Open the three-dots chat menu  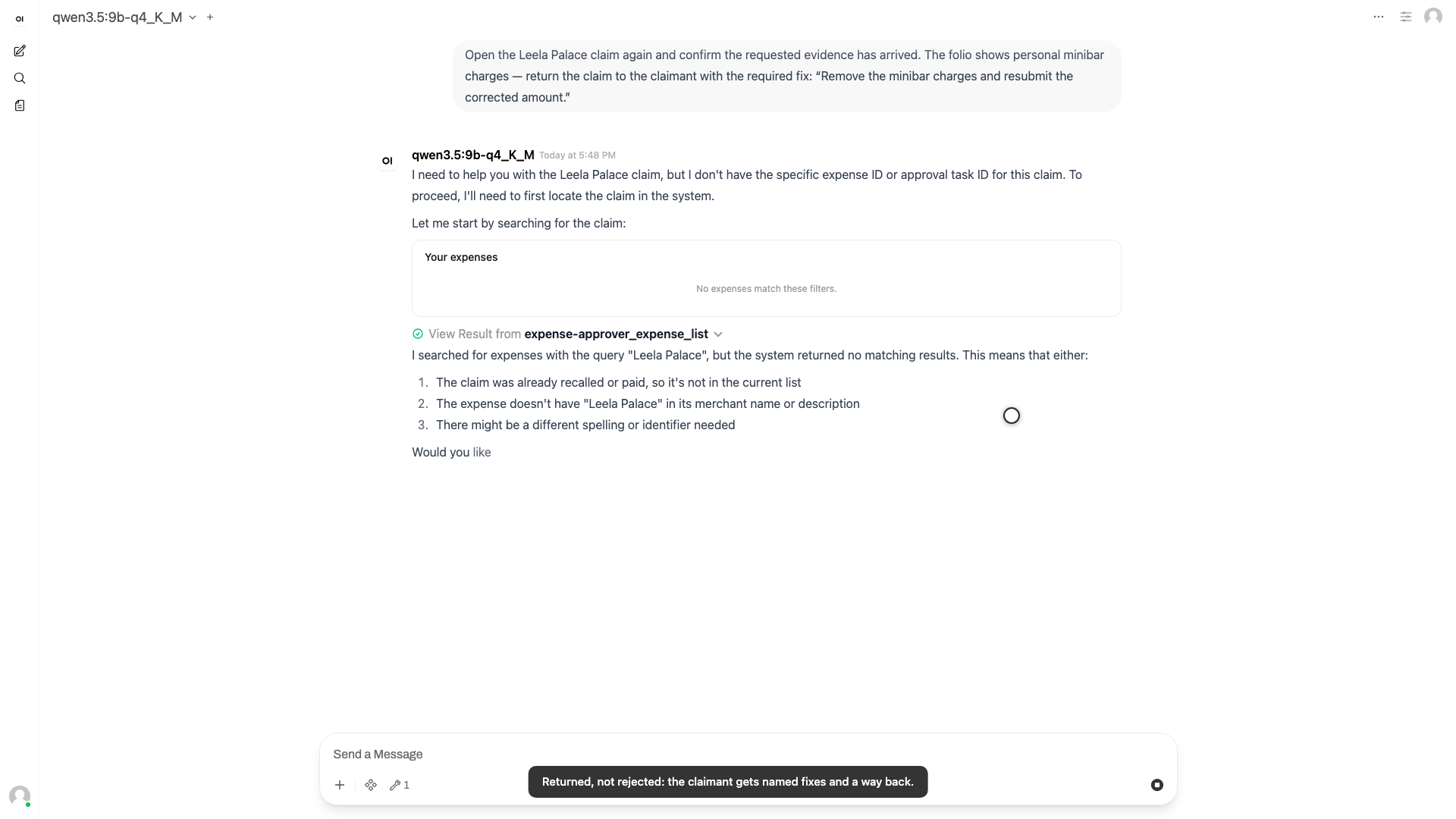[x=1379, y=17]
